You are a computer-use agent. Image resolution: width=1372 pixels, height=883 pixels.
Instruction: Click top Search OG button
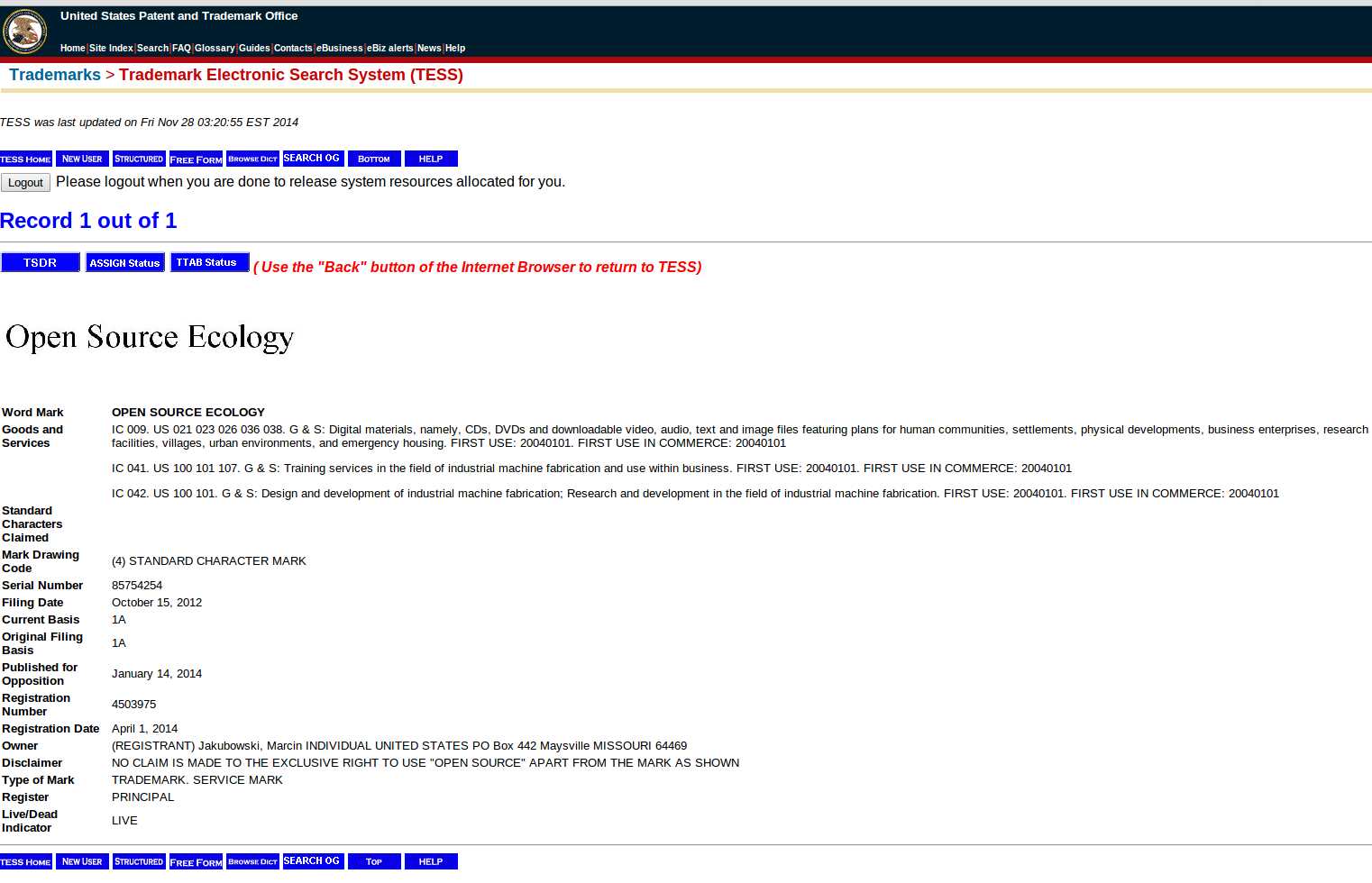[313, 159]
